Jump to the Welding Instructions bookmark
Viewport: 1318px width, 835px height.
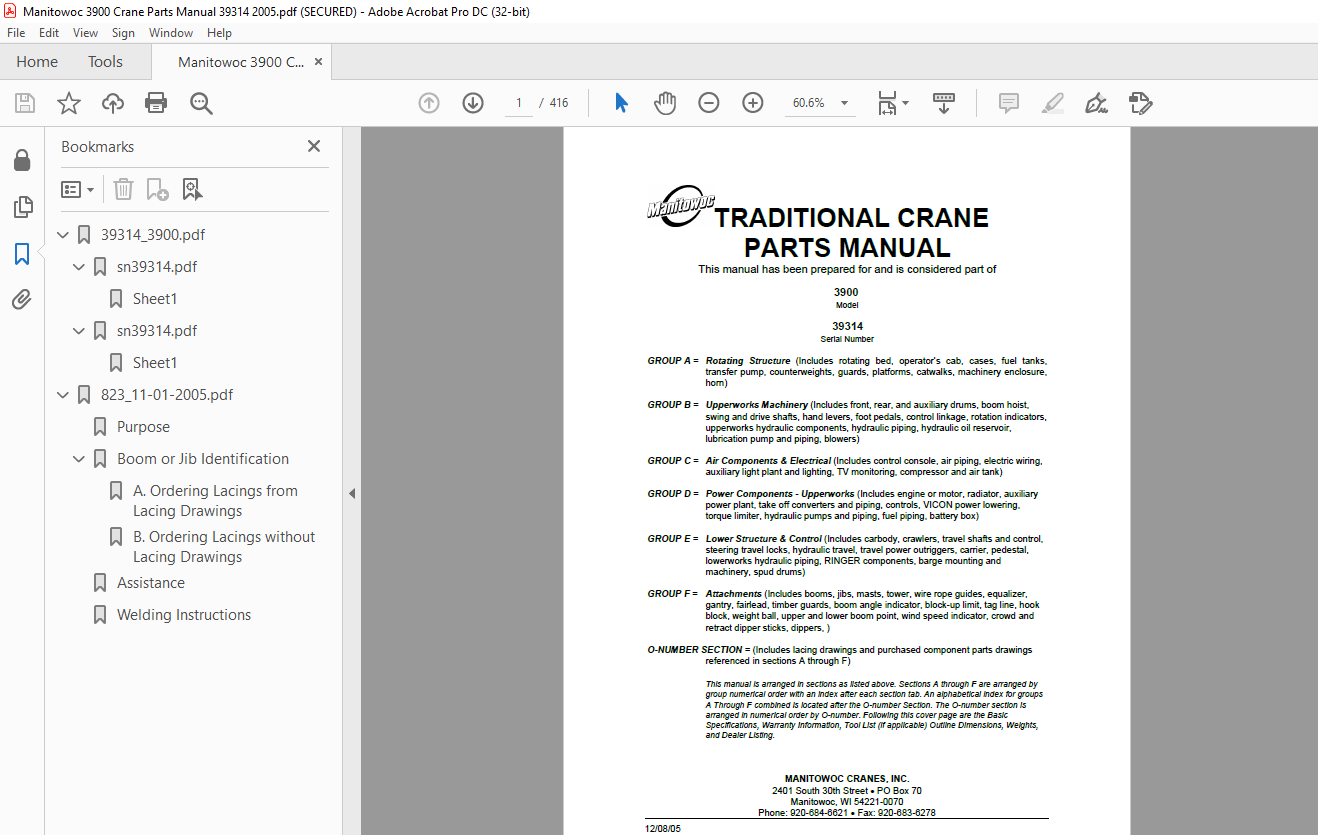[x=184, y=615]
